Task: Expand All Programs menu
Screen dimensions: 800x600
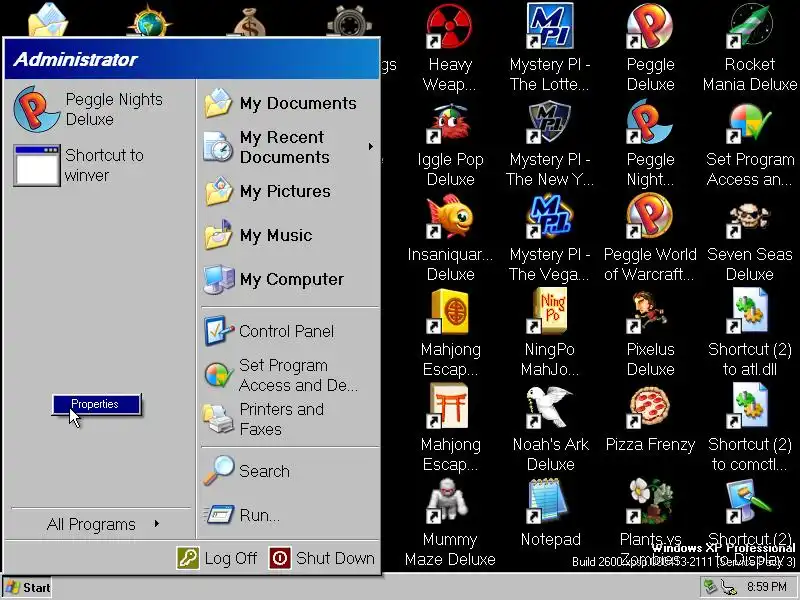Action: [x=101, y=524]
